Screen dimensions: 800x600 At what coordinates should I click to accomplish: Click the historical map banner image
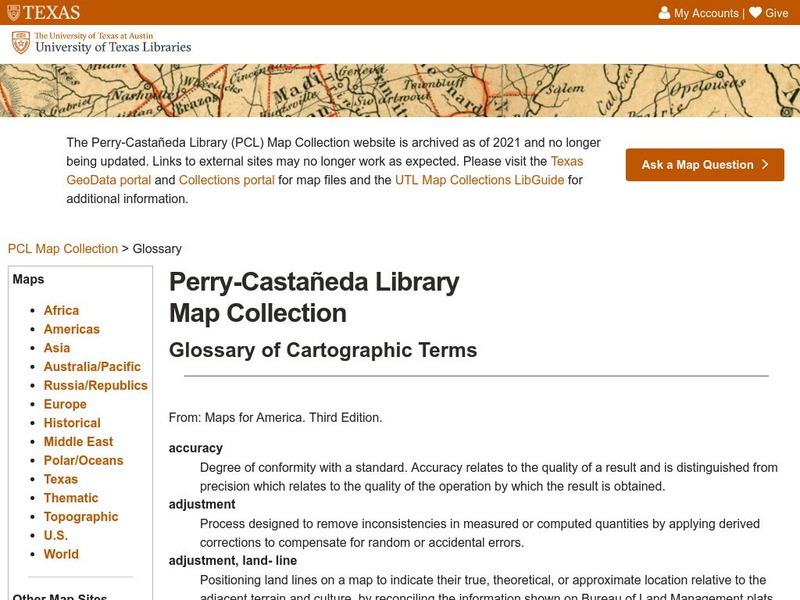(x=400, y=90)
